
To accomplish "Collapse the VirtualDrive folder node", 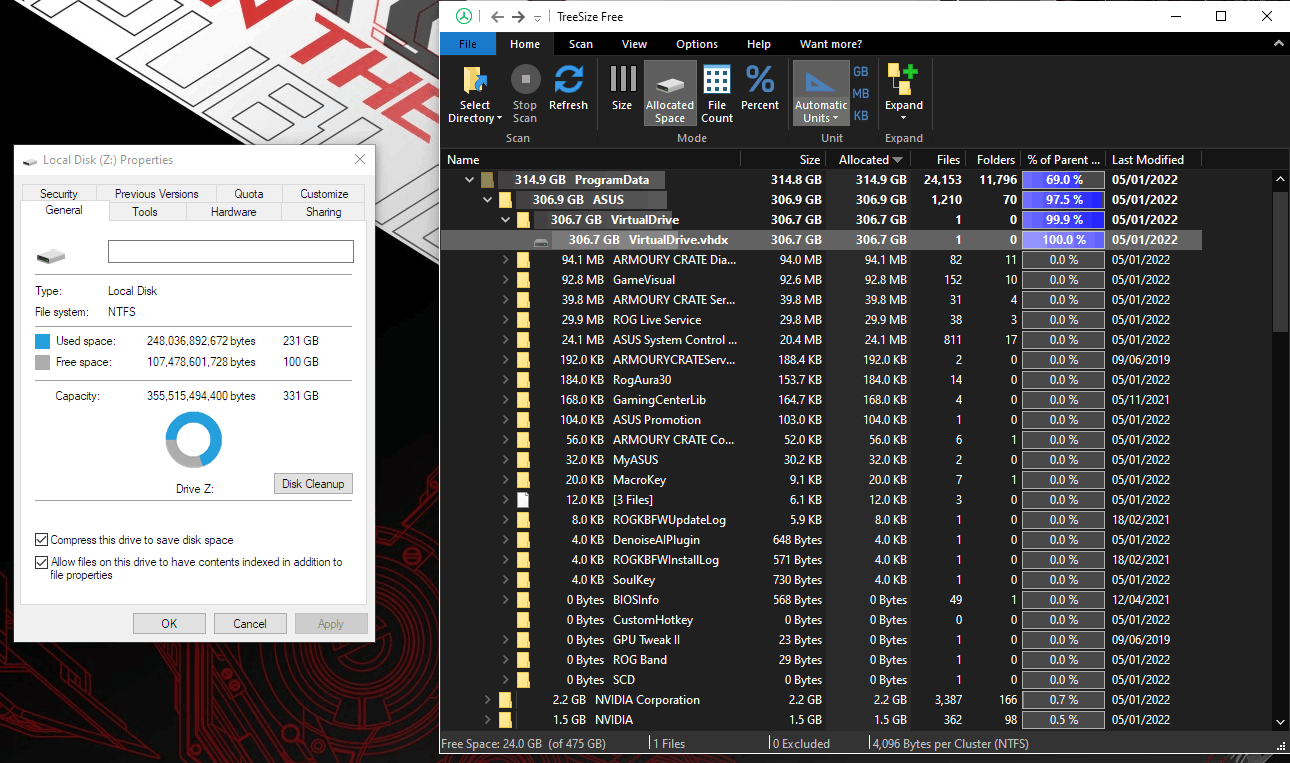I will pos(505,220).
